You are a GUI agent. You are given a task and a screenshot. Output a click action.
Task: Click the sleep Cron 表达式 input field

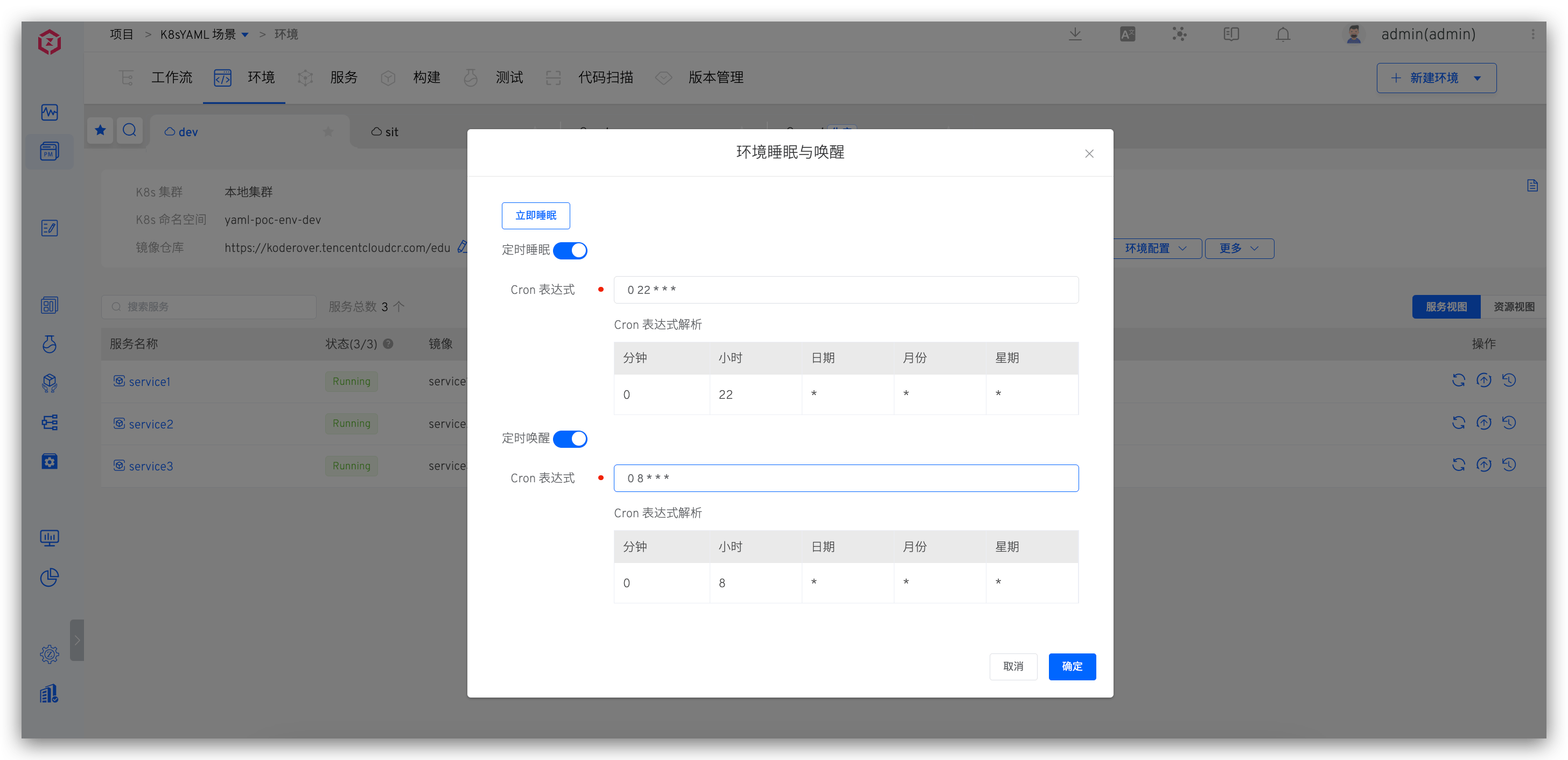(x=845, y=290)
